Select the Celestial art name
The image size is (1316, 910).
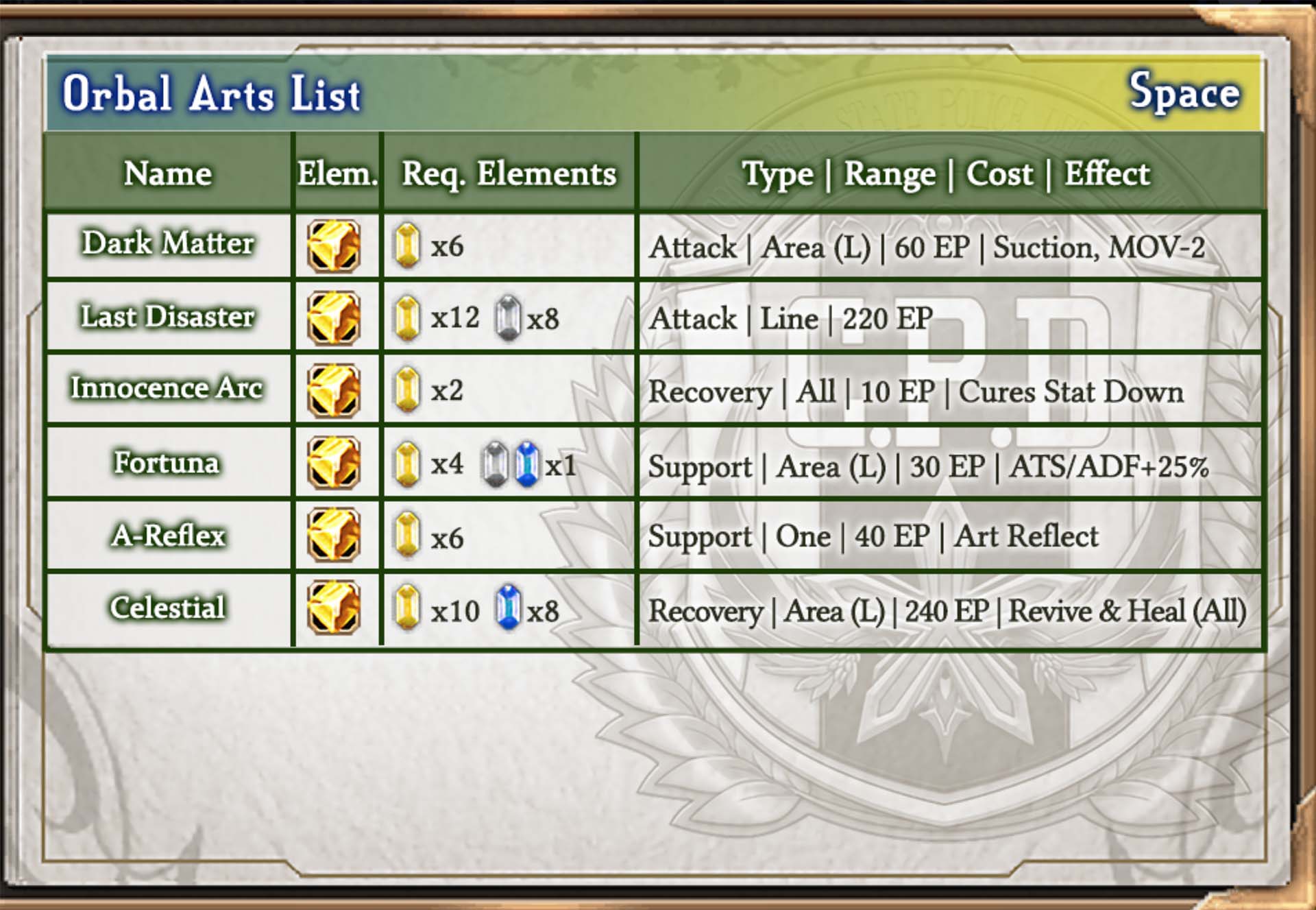(168, 607)
